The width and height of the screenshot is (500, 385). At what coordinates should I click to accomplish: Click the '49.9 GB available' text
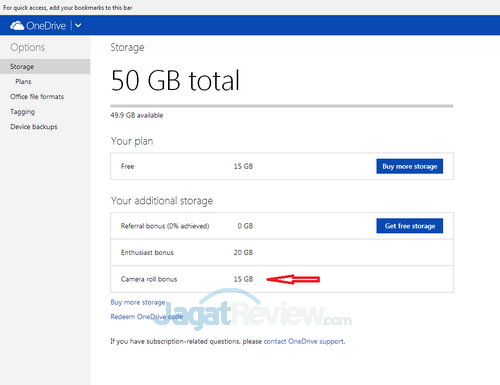137,115
